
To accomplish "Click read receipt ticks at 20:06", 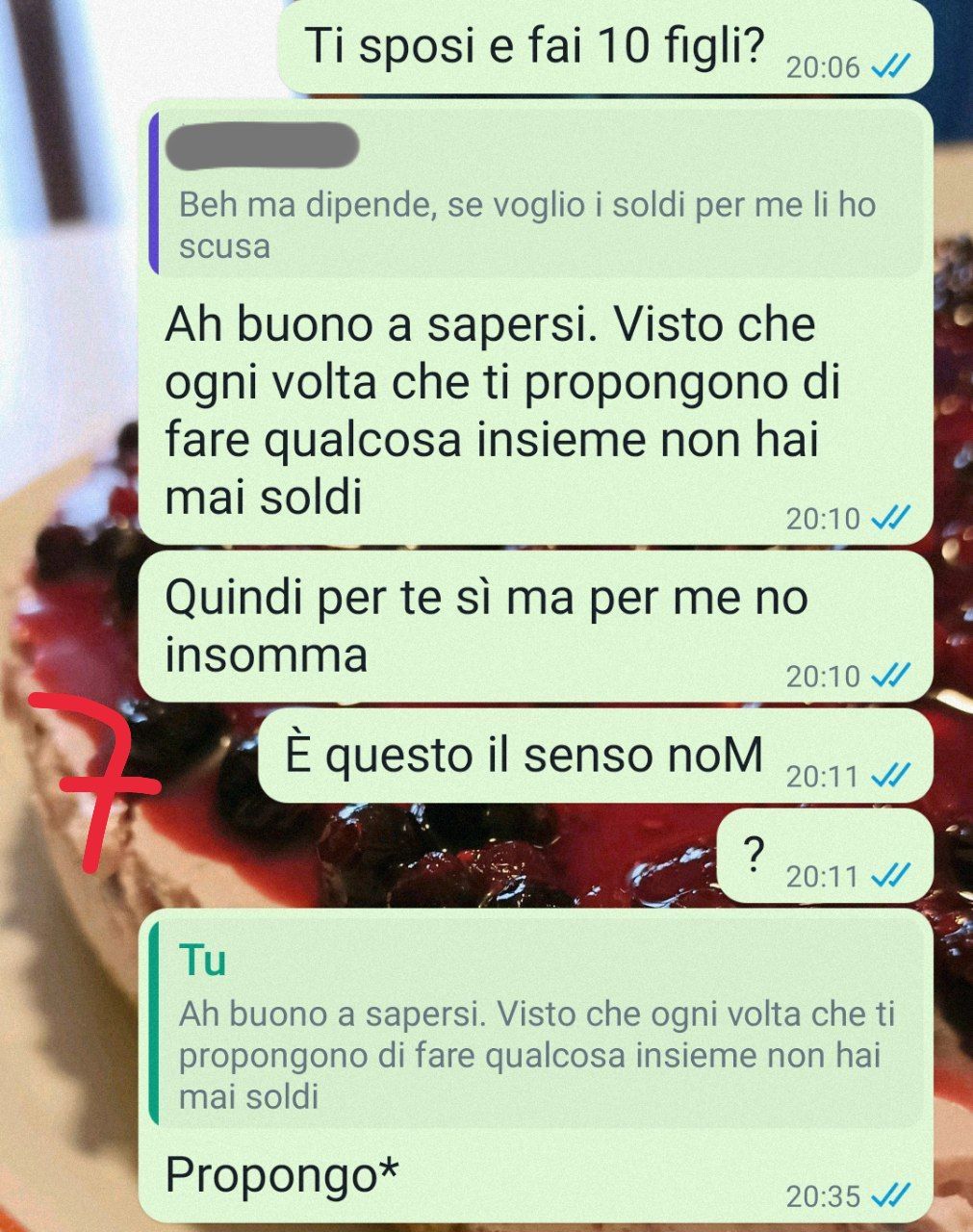I will (889, 67).
